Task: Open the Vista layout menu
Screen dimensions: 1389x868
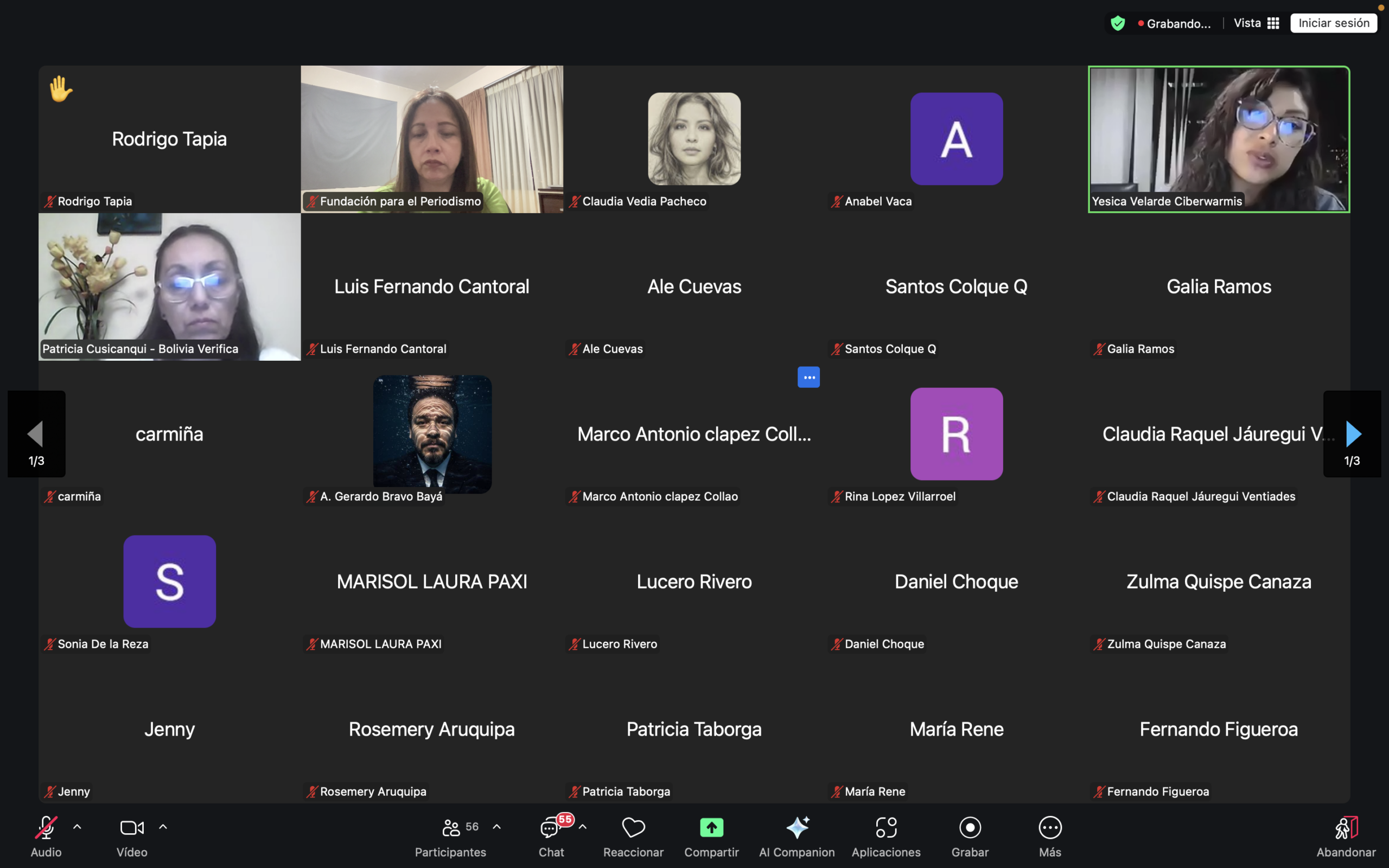Action: click(x=1257, y=23)
